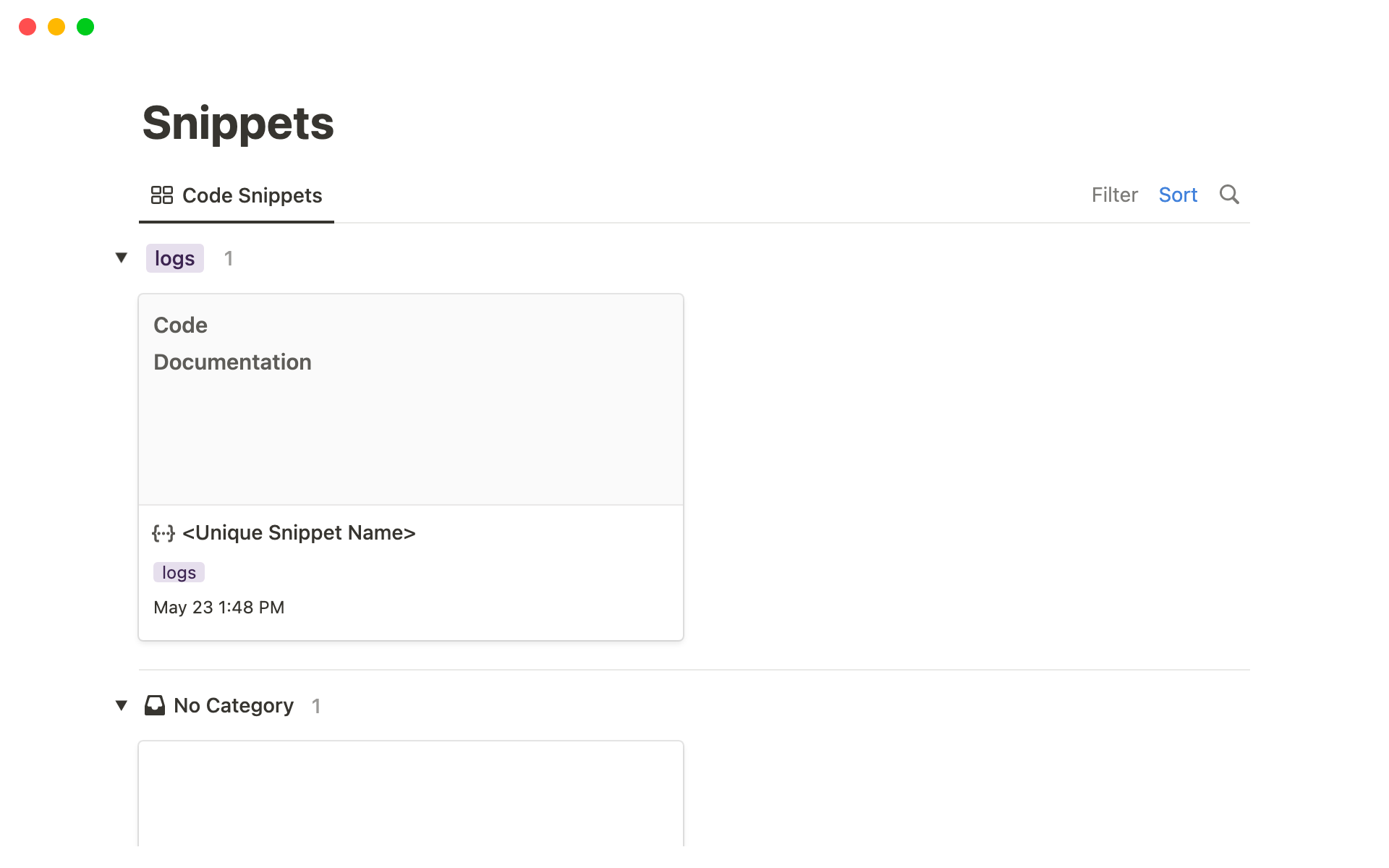The height and width of the screenshot is (868, 1389).
Task: Open the Sort menu
Action: coord(1178,195)
